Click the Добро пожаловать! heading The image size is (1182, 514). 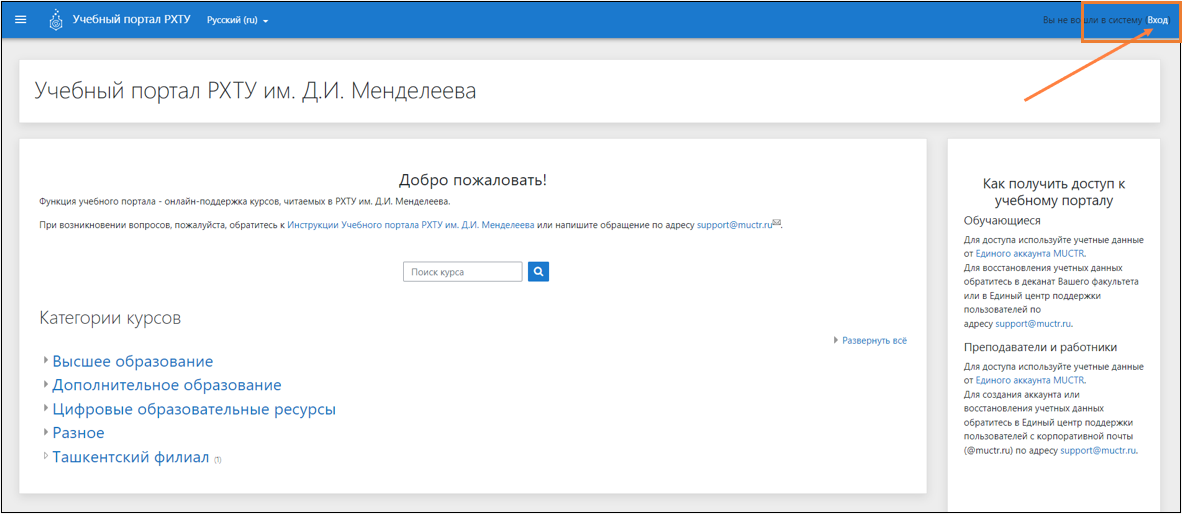point(473,180)
